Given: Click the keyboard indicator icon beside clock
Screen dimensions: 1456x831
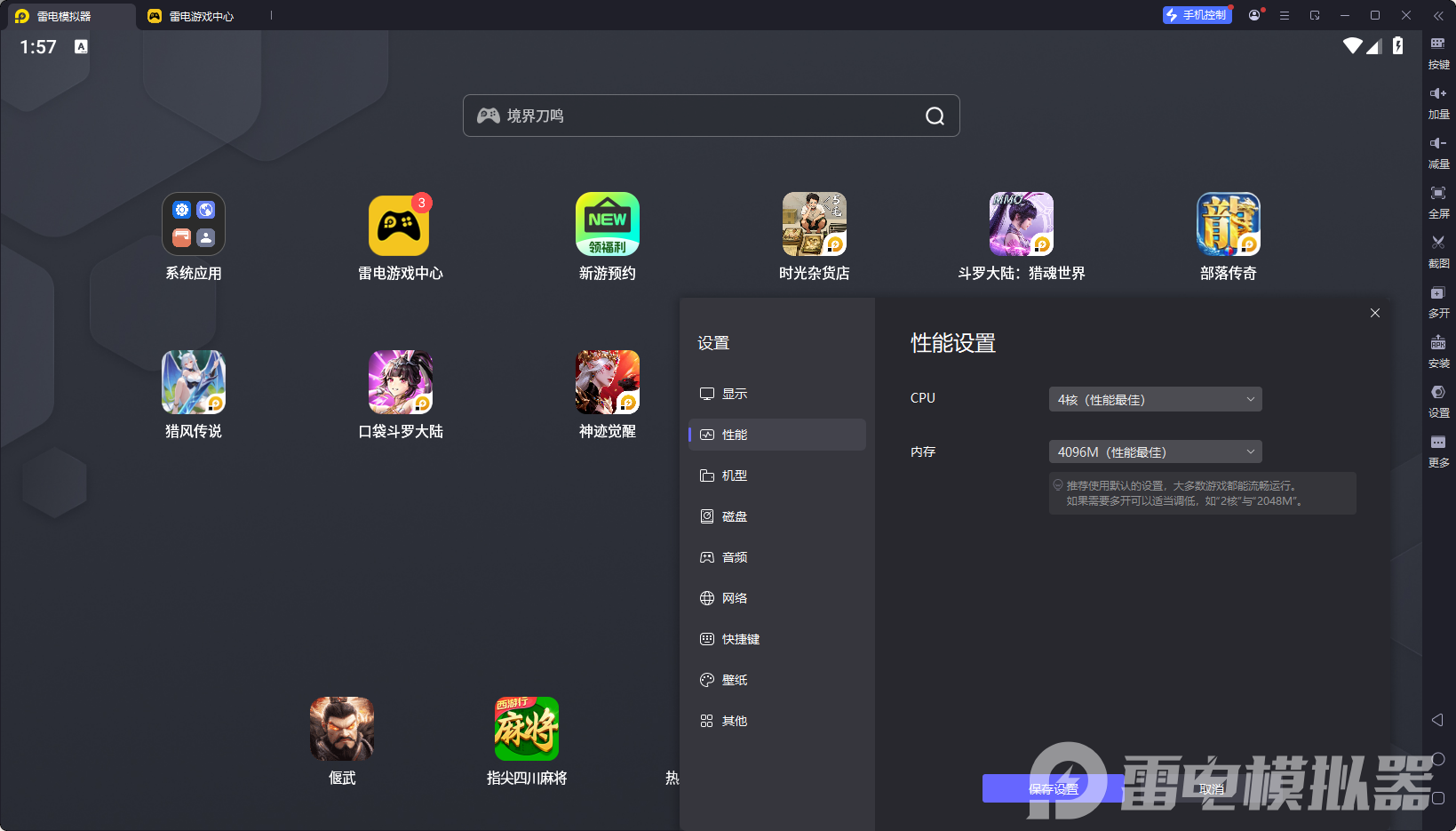Looking at the screenshot, I should [x=81, y=46].
